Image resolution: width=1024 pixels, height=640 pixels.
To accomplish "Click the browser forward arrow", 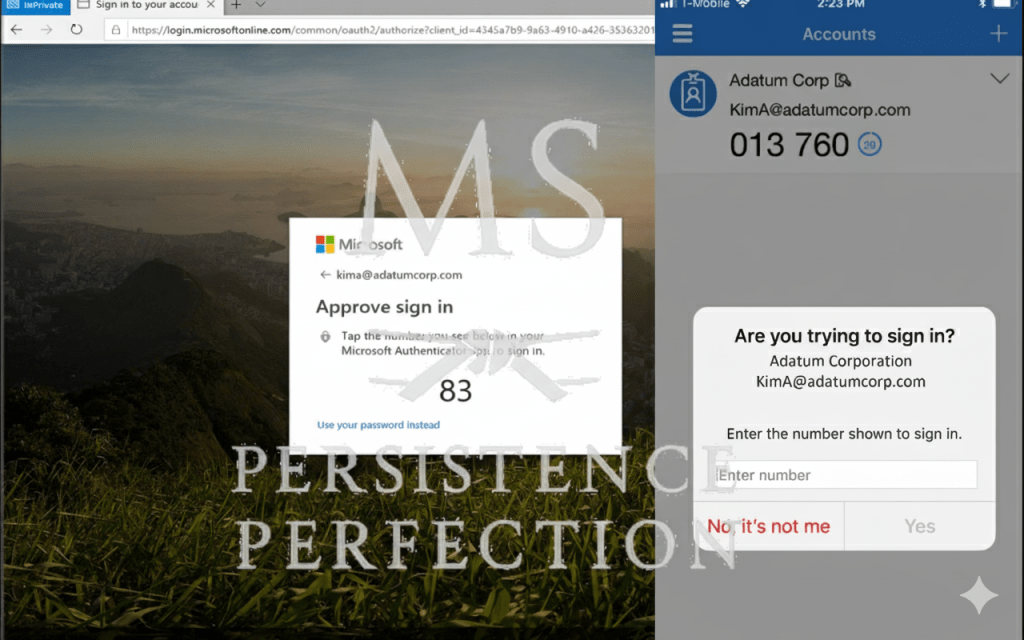I will [47, 30].
